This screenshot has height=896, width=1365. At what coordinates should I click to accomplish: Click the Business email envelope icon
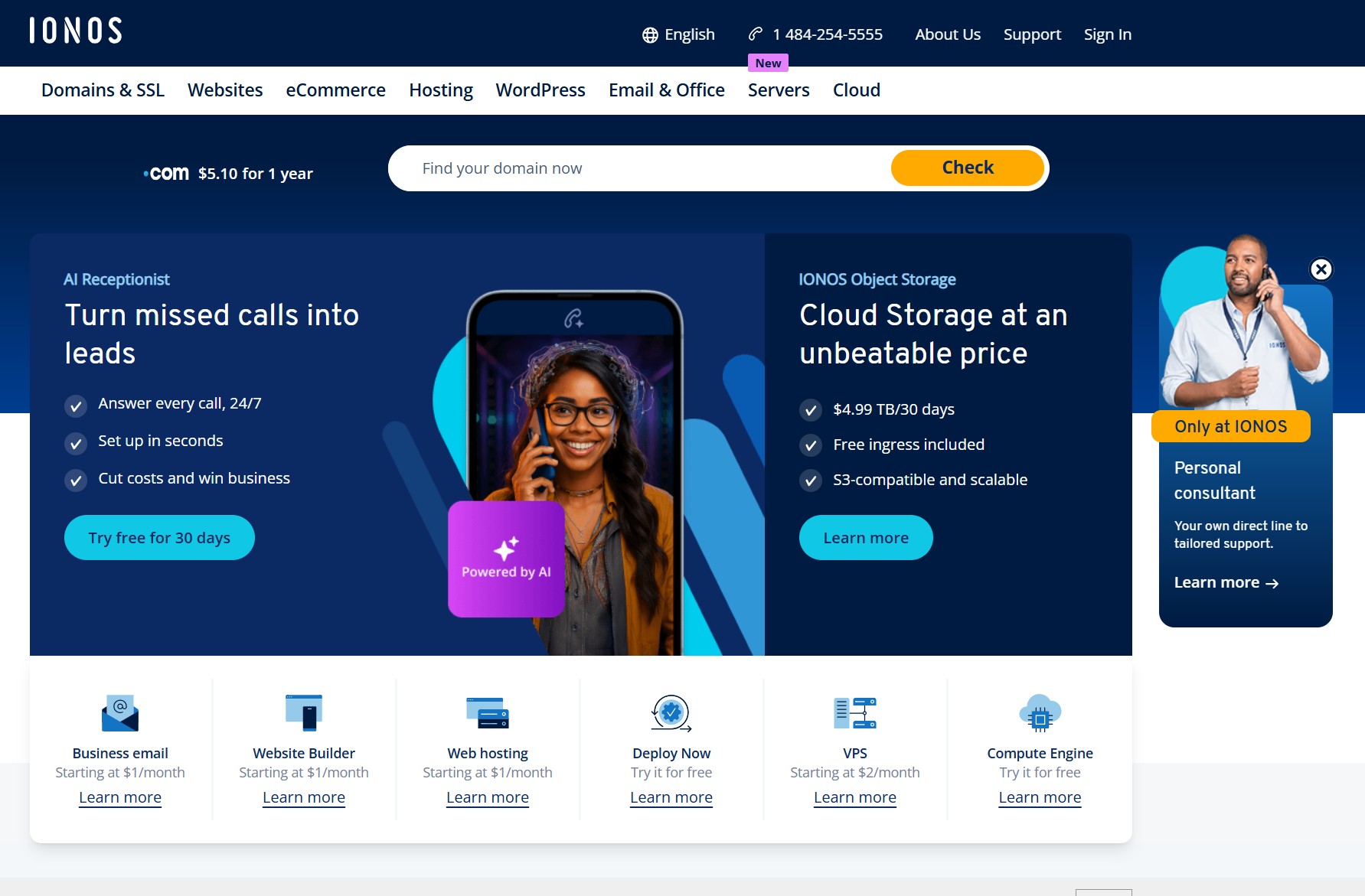[120, 713]
